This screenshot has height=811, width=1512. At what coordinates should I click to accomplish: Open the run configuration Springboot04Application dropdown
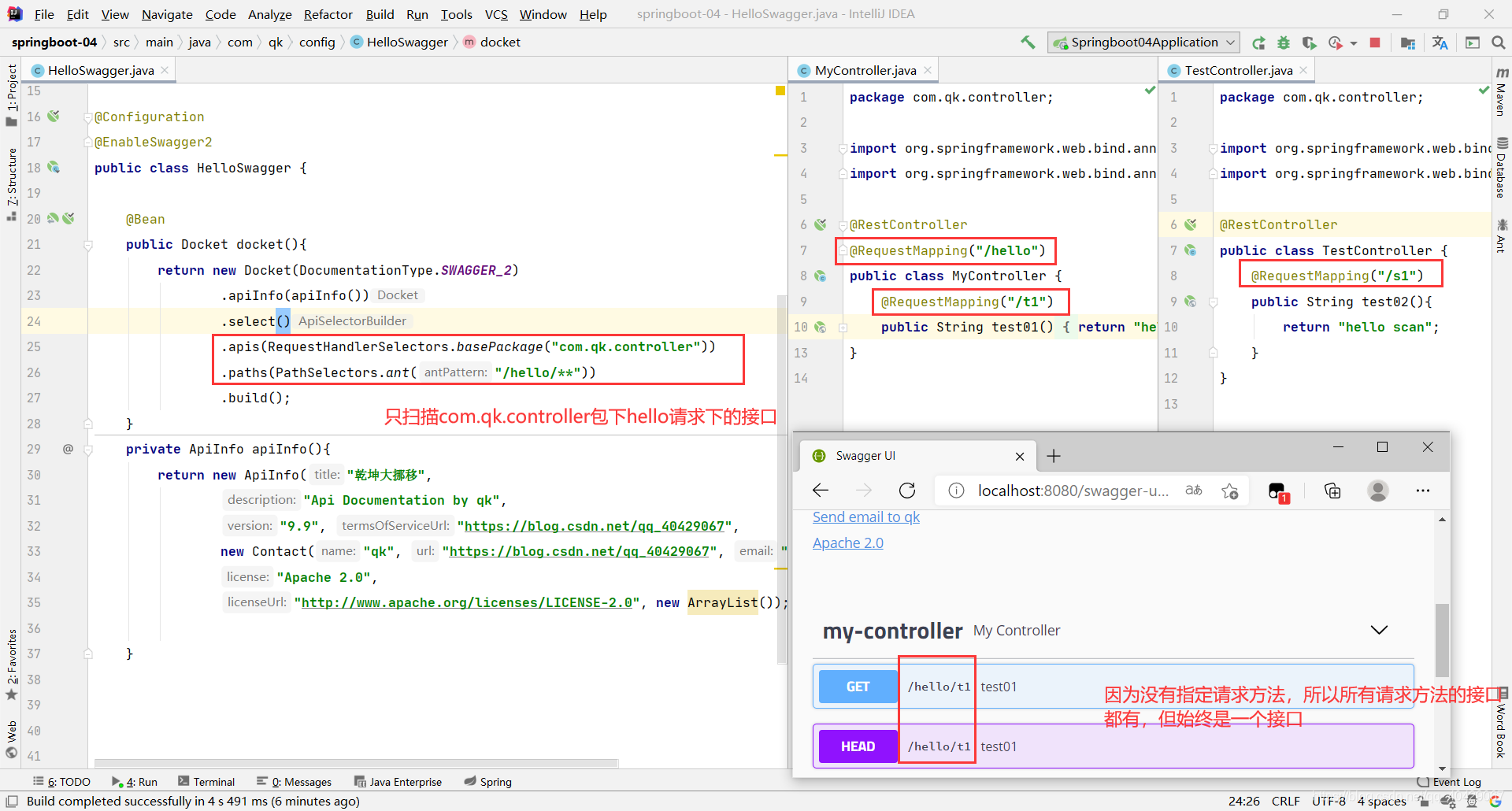[x=1143, y=43]
